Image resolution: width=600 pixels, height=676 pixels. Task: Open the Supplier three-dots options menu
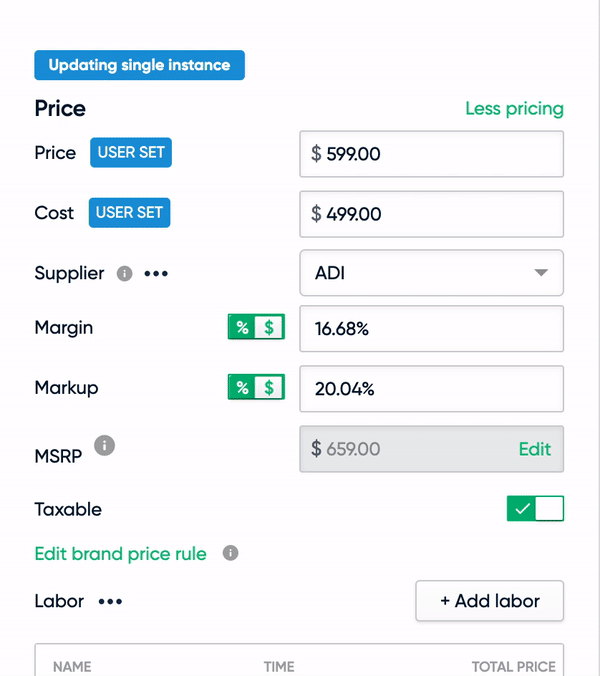(156, 273)
